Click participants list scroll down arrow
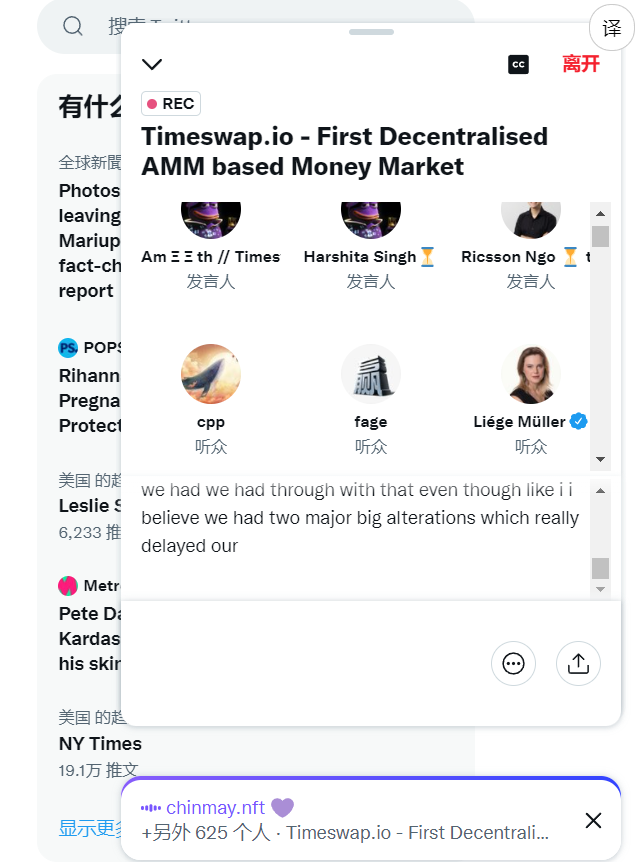This screenshot has width=635, height=862. pos(600,459)
